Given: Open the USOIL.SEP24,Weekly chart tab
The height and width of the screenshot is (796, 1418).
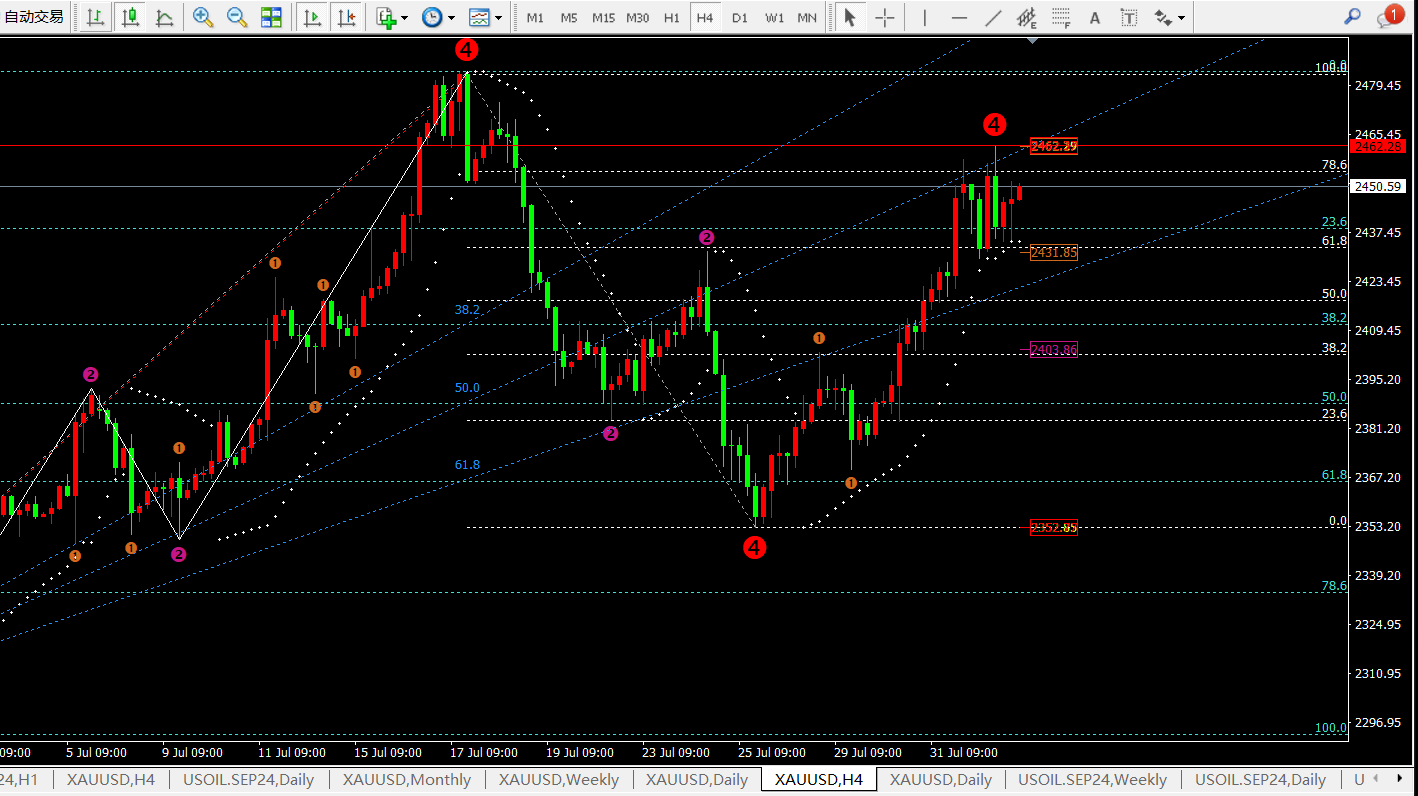Looking at the screenshot, I should coord(1093,780).
